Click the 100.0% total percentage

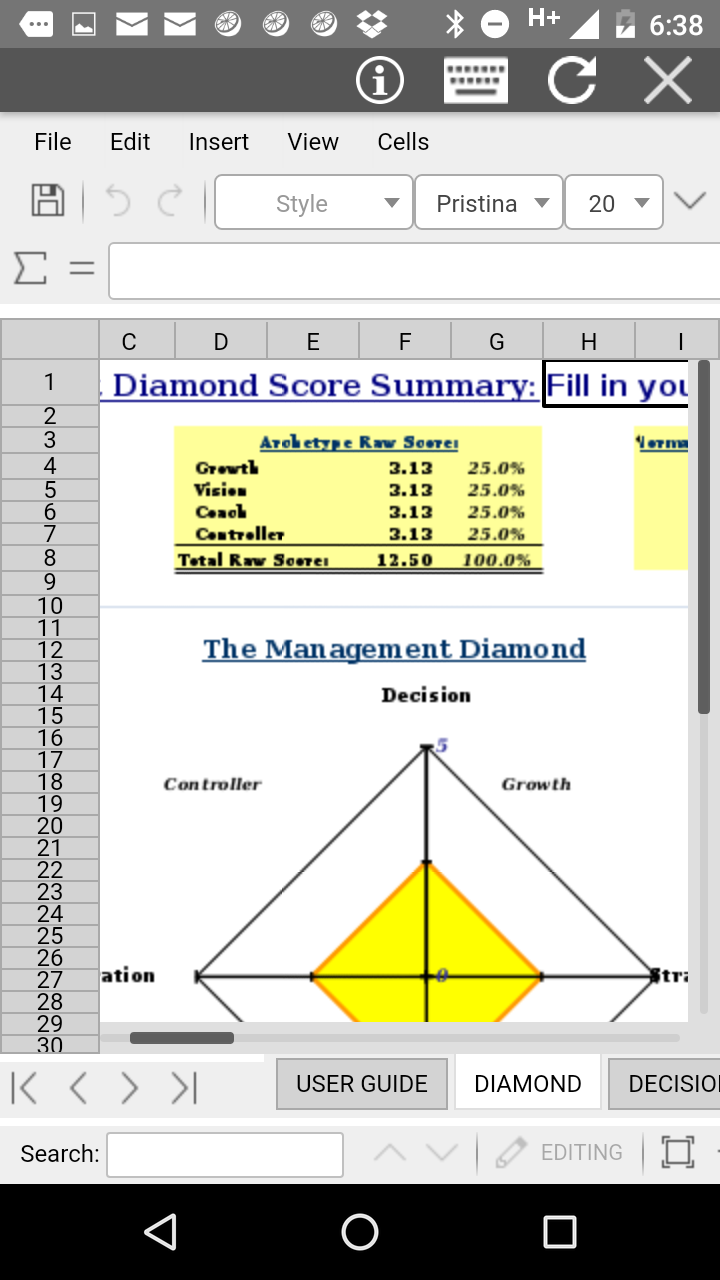coord(496,560)
